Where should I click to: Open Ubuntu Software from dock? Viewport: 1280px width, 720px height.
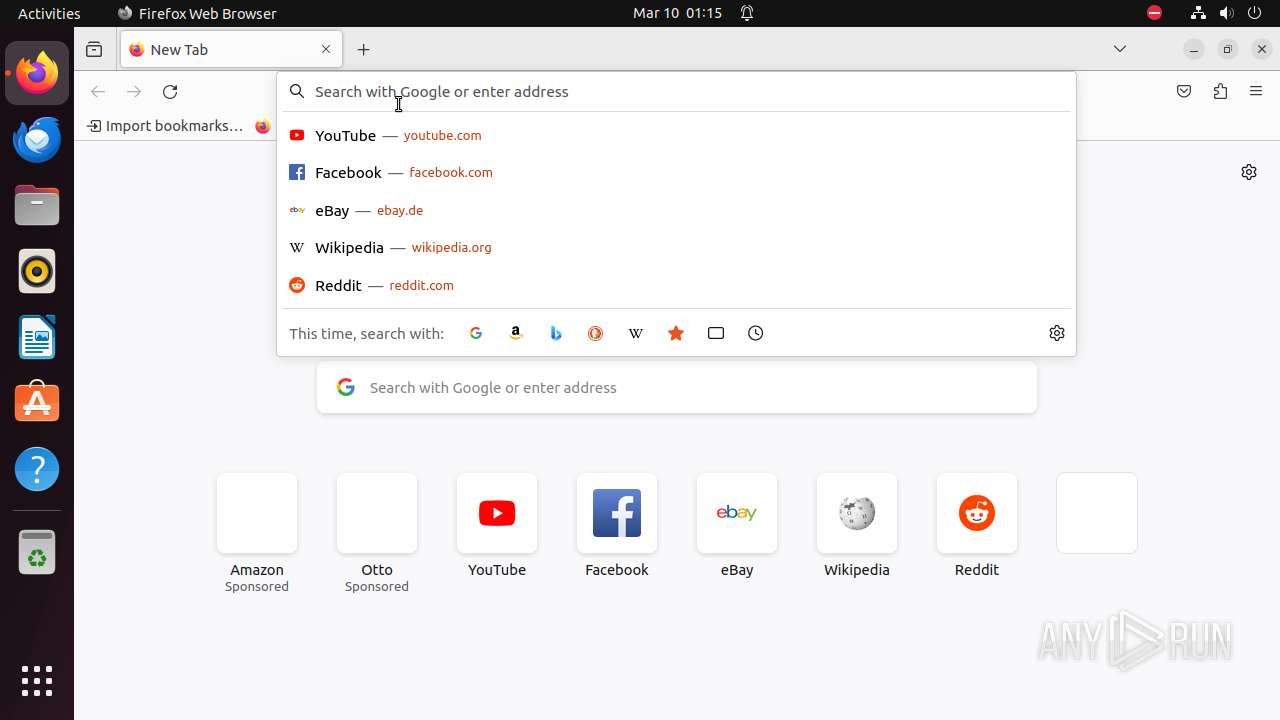[37, 403]
